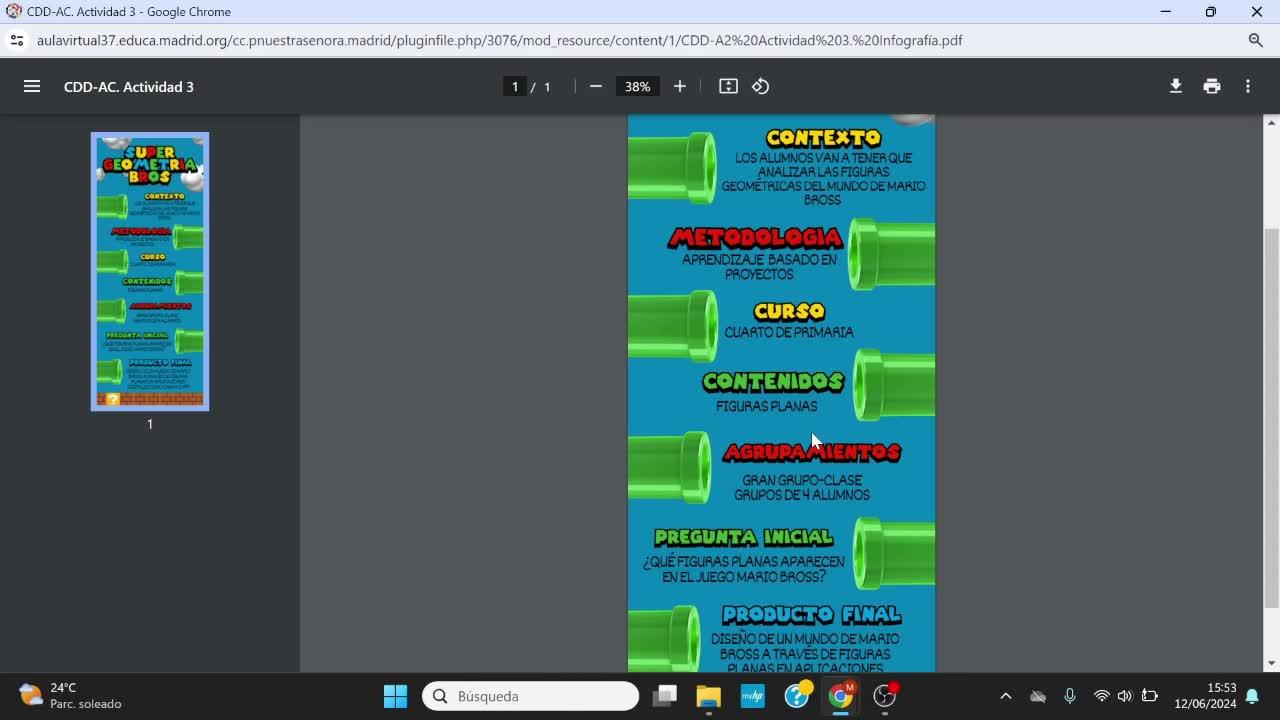This screenshot has width=1280, height=720.
Task: Open the Get Help taskbar icon
Action: tap(797, 696)
